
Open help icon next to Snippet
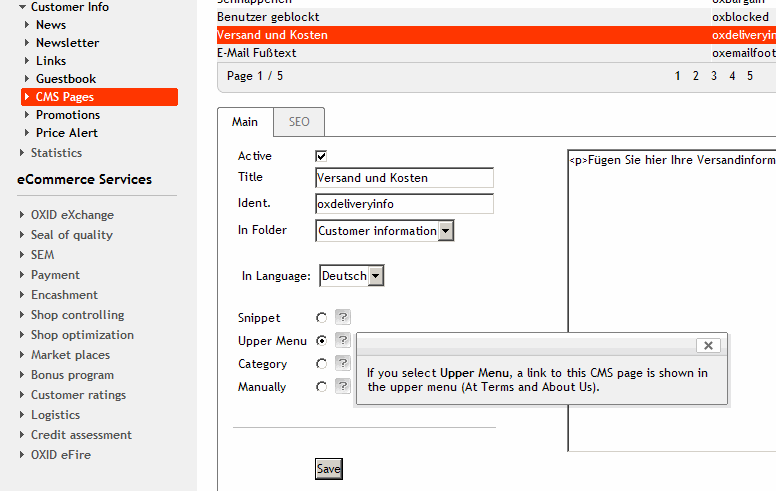point(342,318)
